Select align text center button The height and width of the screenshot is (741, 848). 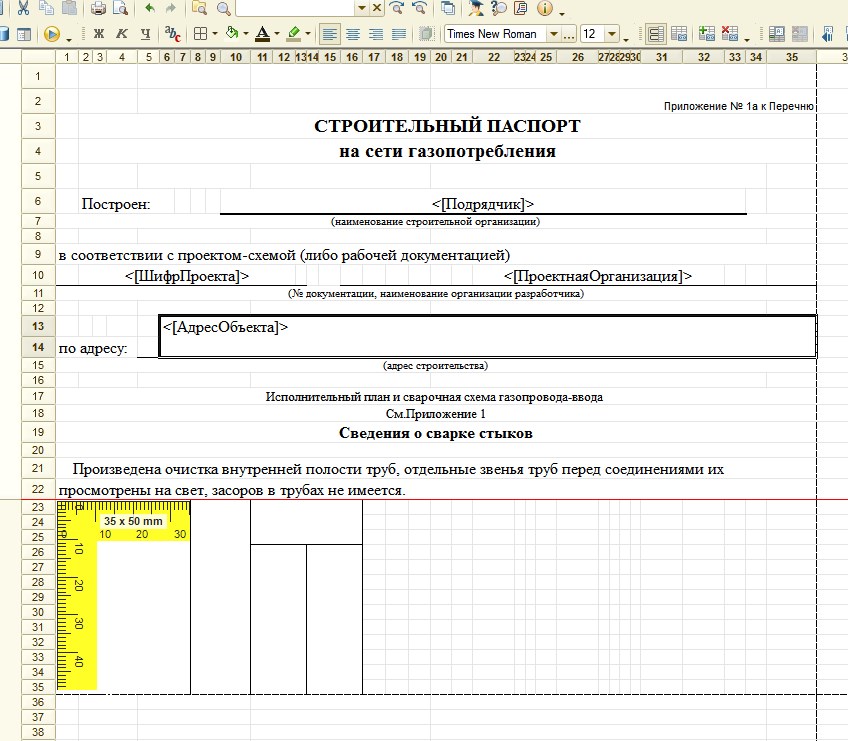pos(353,34)
